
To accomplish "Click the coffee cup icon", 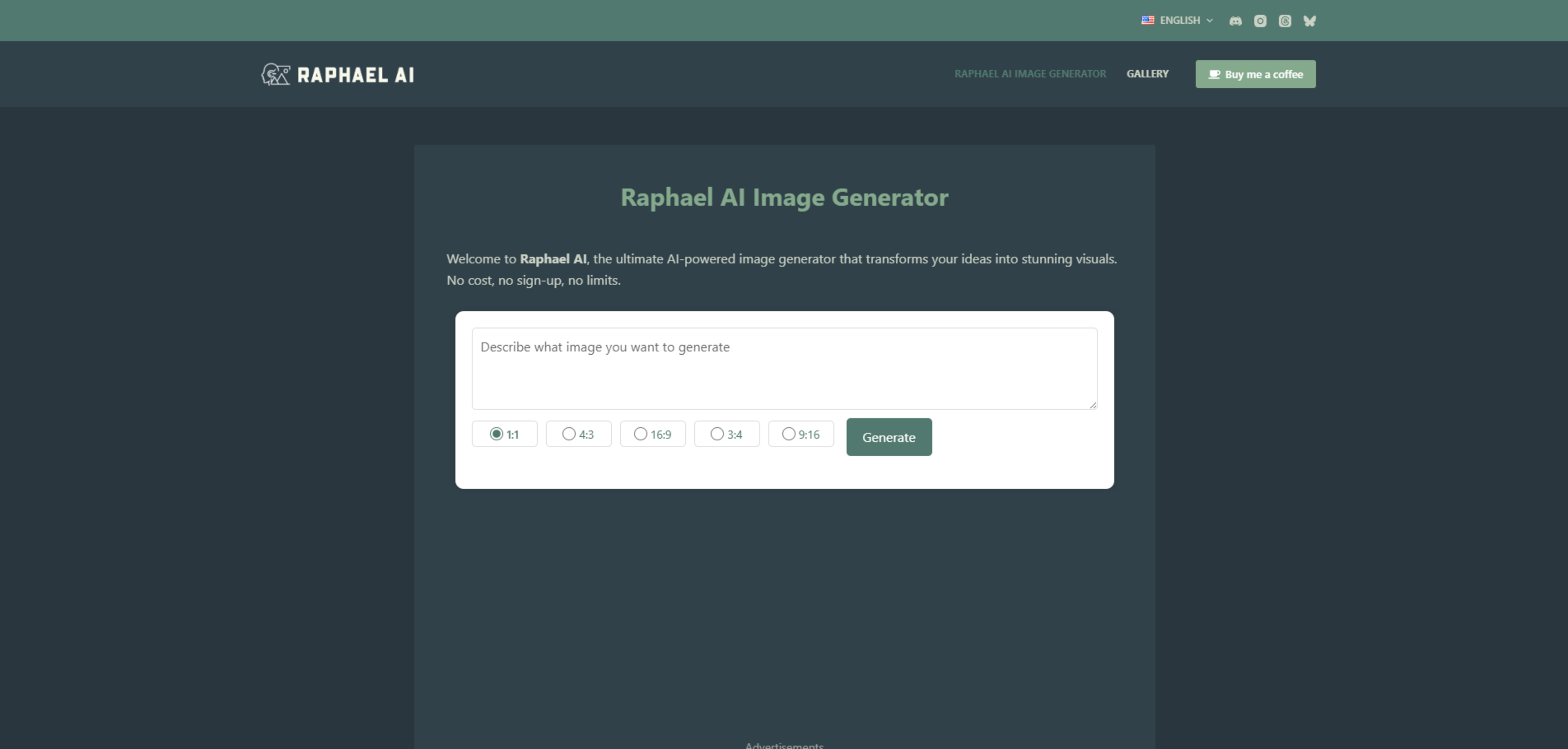I will click(1214, 74).
